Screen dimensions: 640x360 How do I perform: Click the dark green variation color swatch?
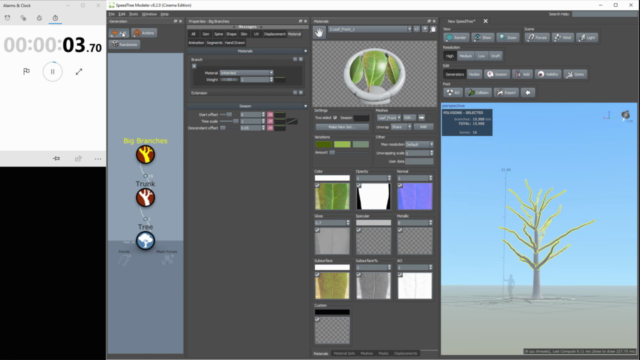click(x=324, y=144)
